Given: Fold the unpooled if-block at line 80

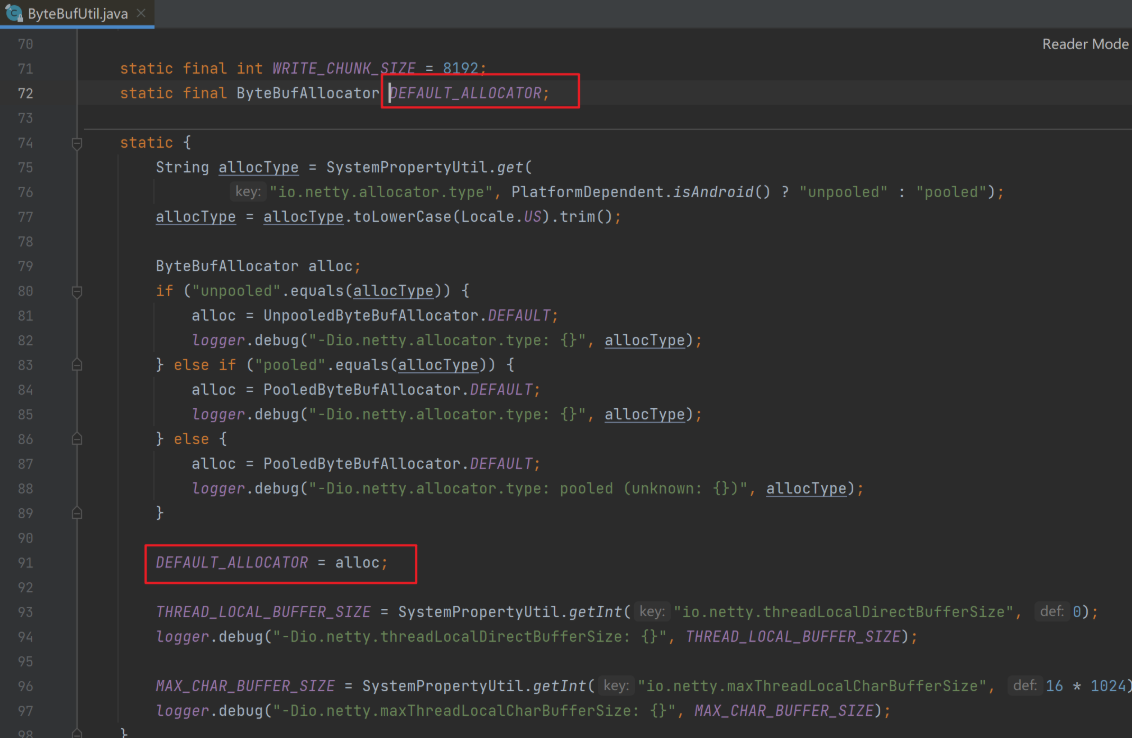Looking at the screenshot, I should pos(77,291).
